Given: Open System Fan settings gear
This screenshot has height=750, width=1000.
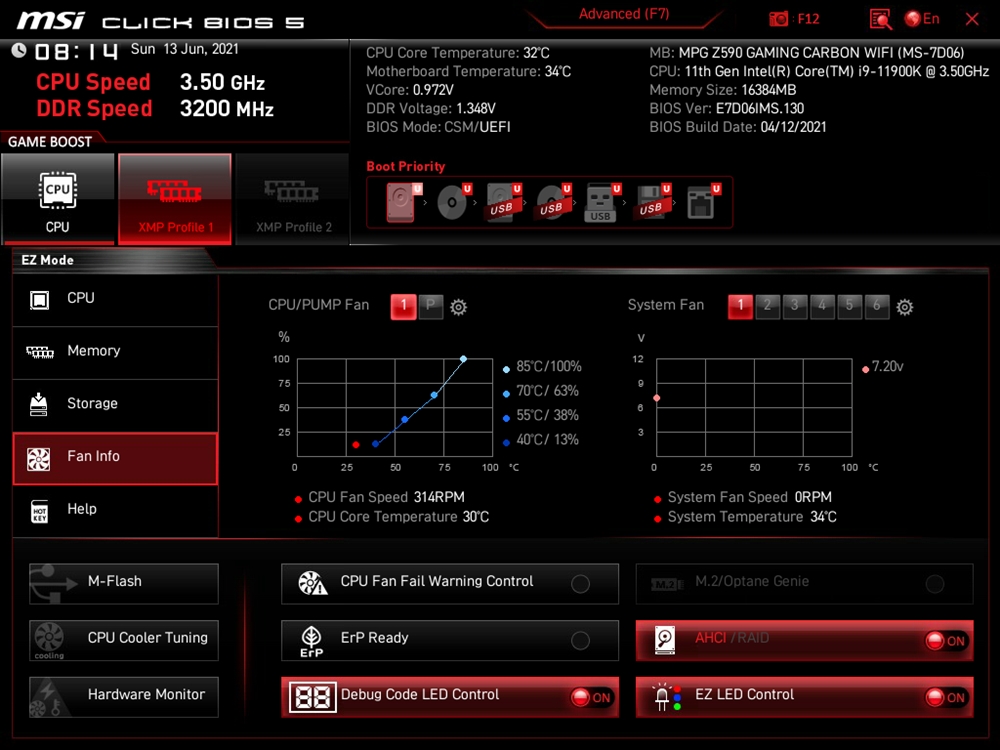Looking at the screenshot, I should pyautogui.click(x=904, y=307).
